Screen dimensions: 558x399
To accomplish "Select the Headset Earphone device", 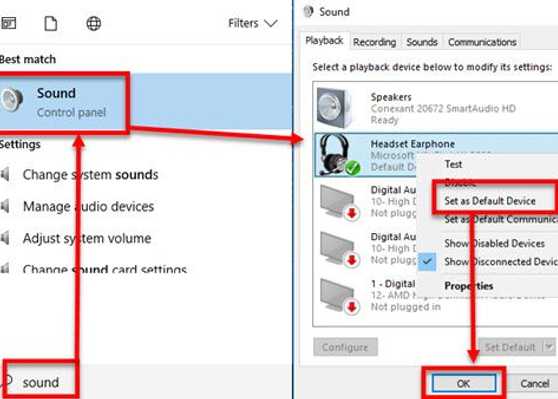I will click(436, 155).
